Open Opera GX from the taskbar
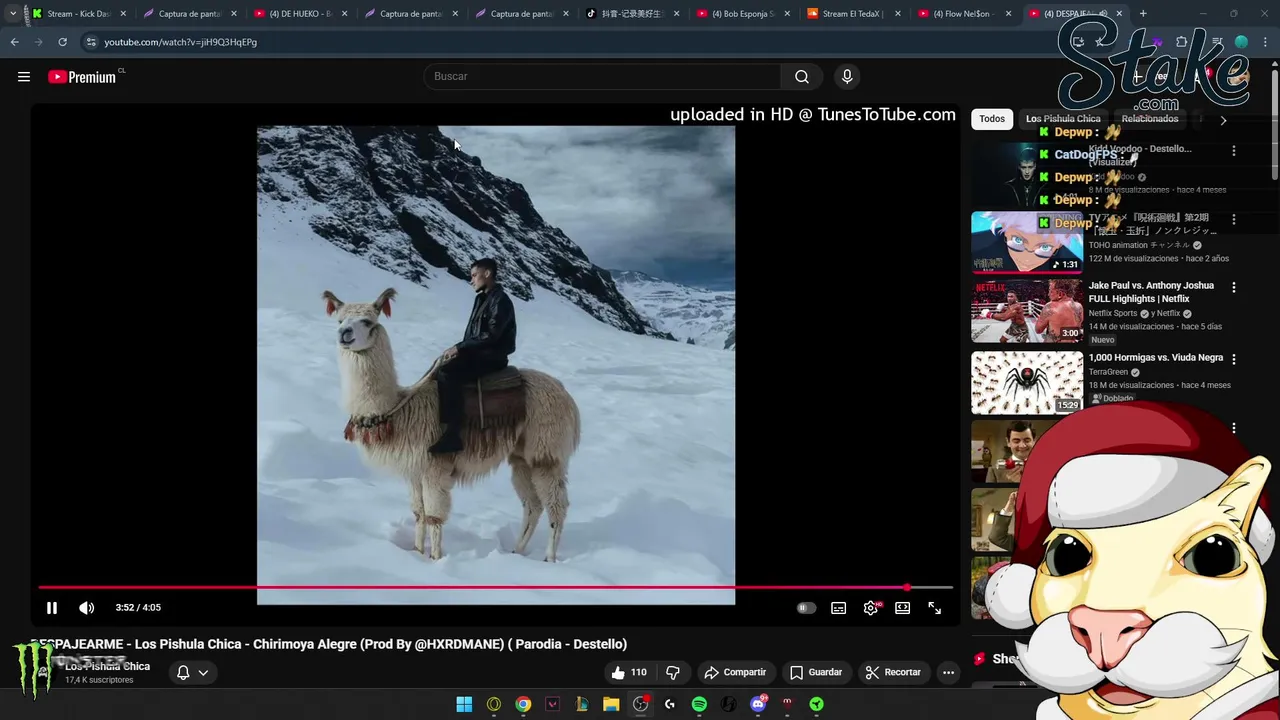This screenshot has height=720, width=1280. pyautogui.click(x=494, y=704)
